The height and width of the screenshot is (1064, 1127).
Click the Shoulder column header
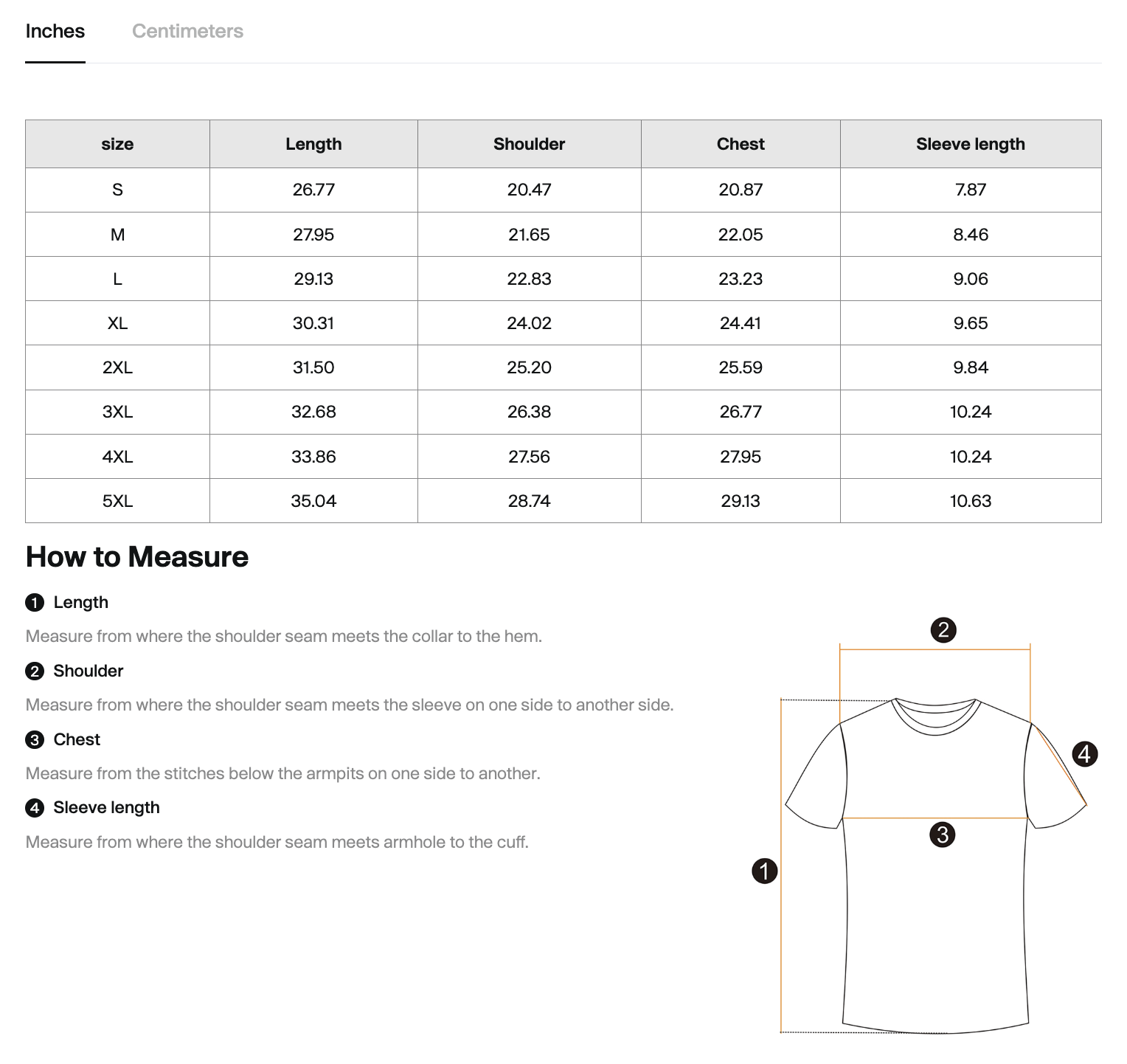click(529, 144)
